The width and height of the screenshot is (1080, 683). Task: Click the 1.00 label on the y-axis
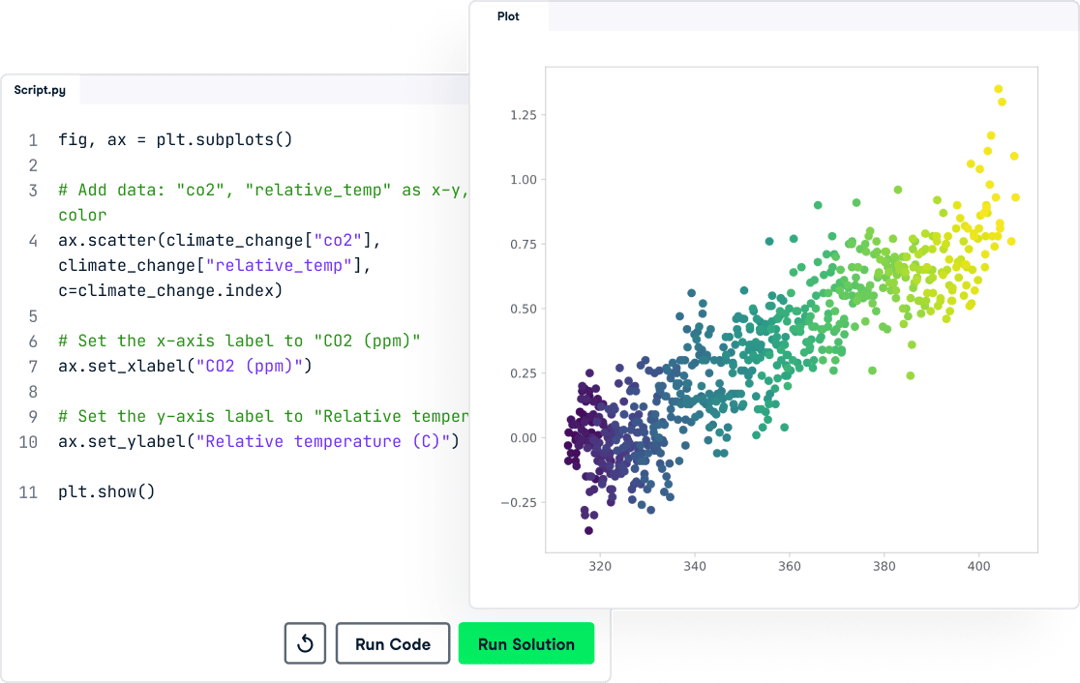tap(521, 180)
